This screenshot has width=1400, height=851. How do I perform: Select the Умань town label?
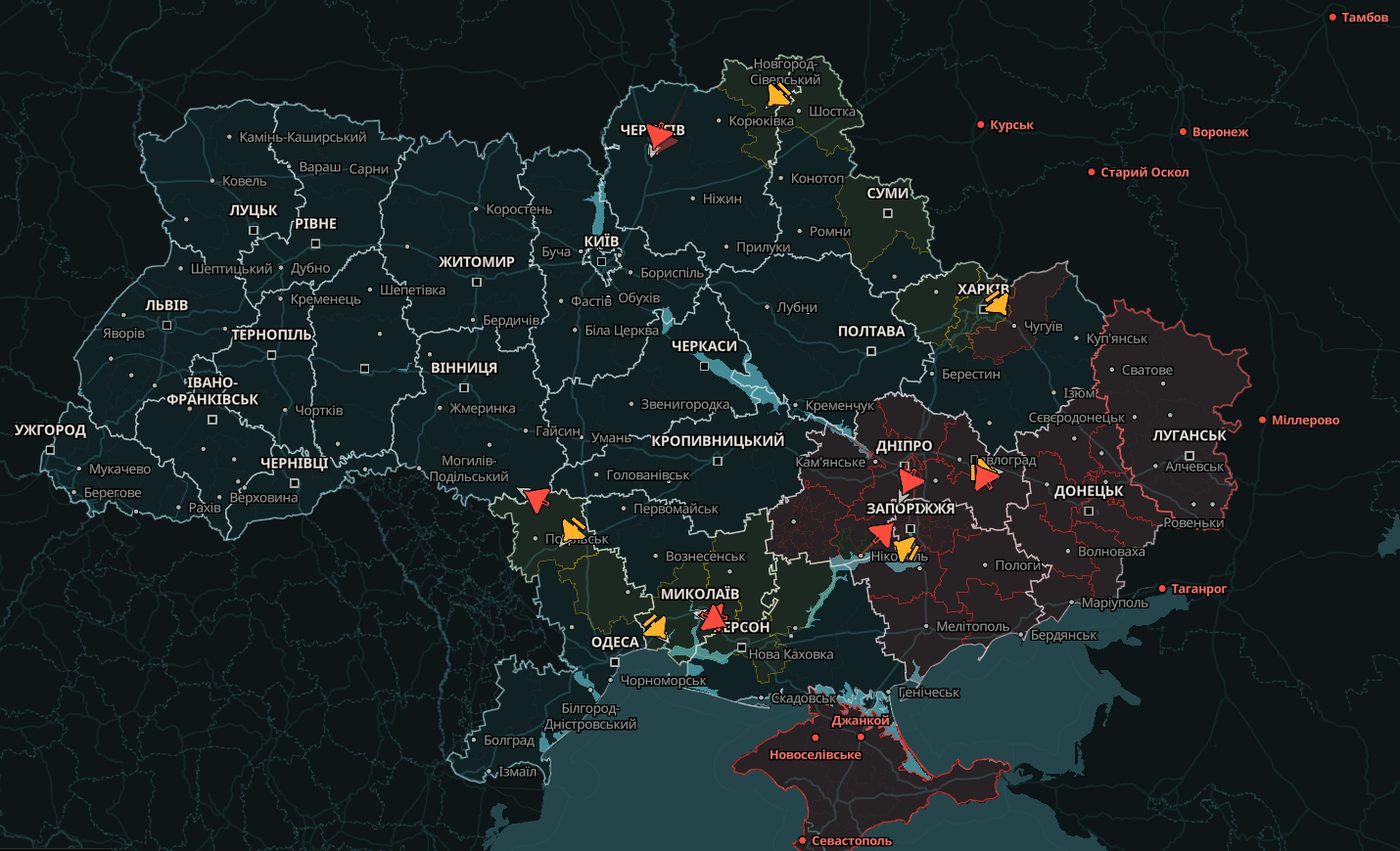pyautogui.click(x=611, y=437)
